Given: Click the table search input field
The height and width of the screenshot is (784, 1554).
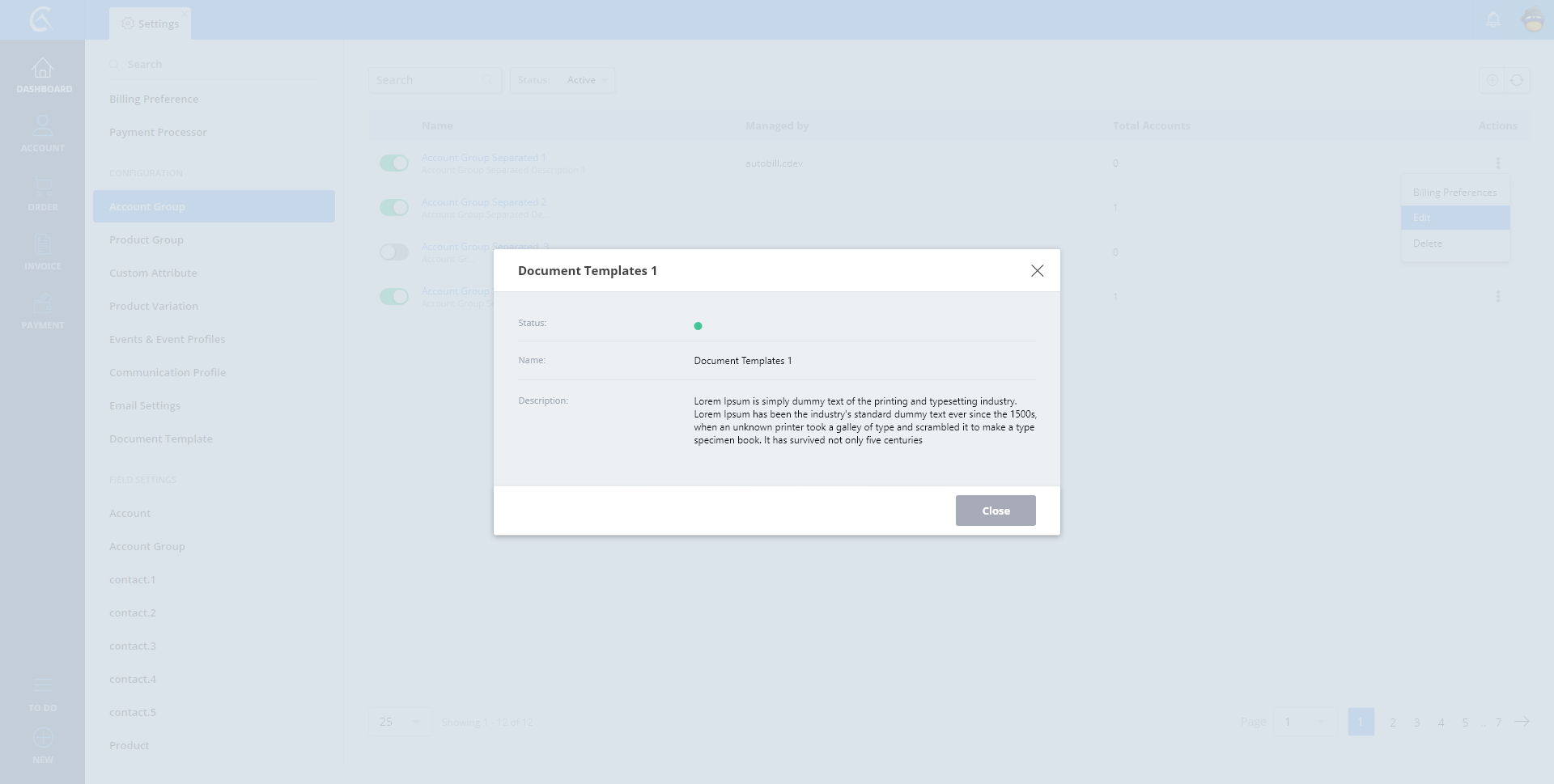Looking at the screenshot, I should pos(427,80).
